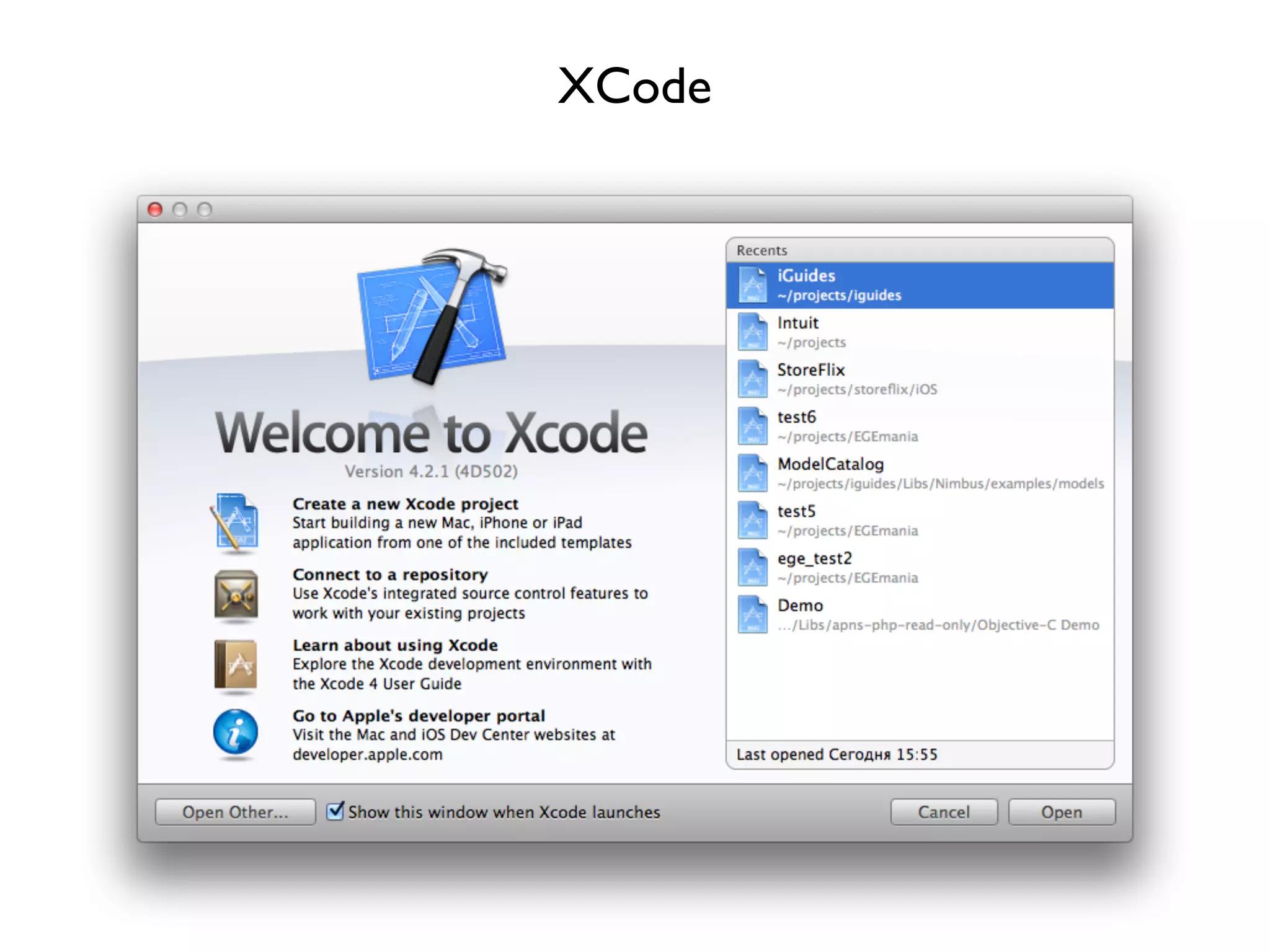Open Connect to a repository link
Viewport: 1270px width, 952px height.
(x=390, y=575)
